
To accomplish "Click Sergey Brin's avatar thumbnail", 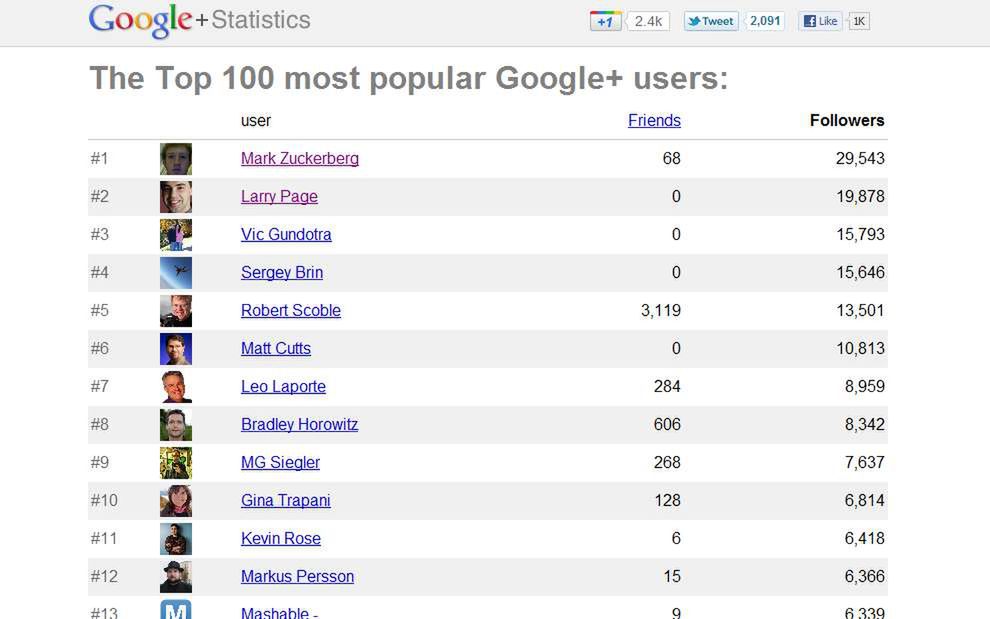I will pyautogui.click(x=176, y=272).
